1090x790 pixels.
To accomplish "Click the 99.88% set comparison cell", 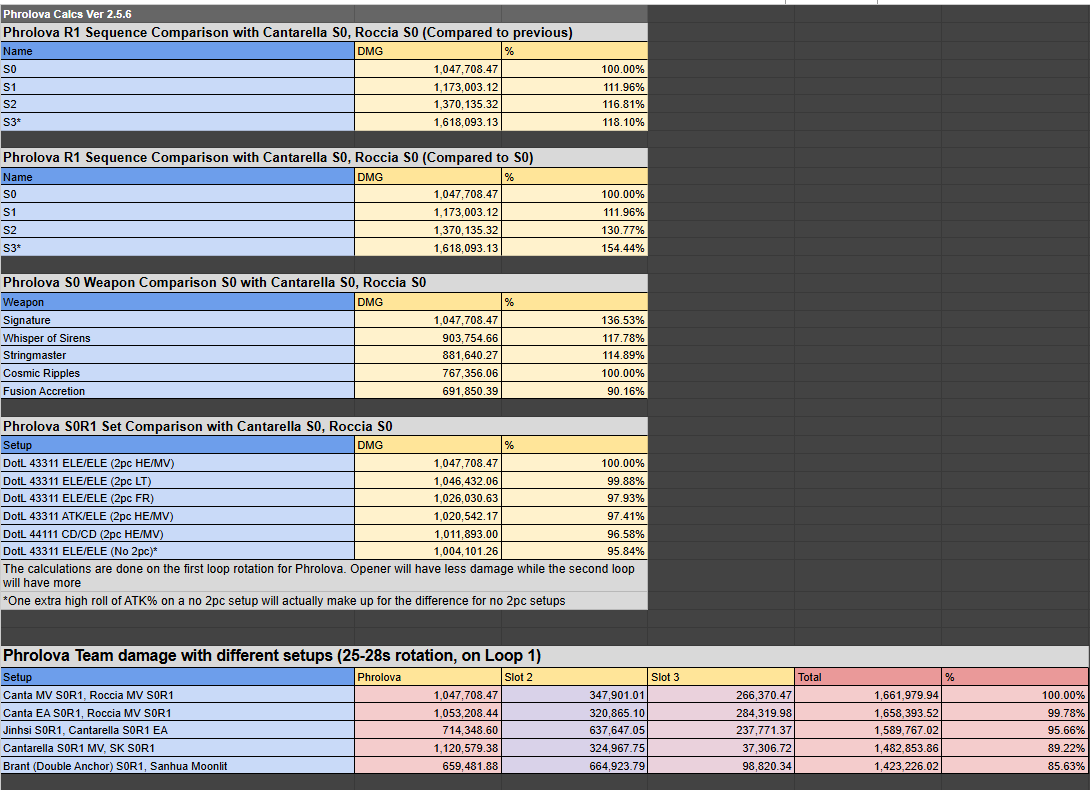I will tap(575, 481).
